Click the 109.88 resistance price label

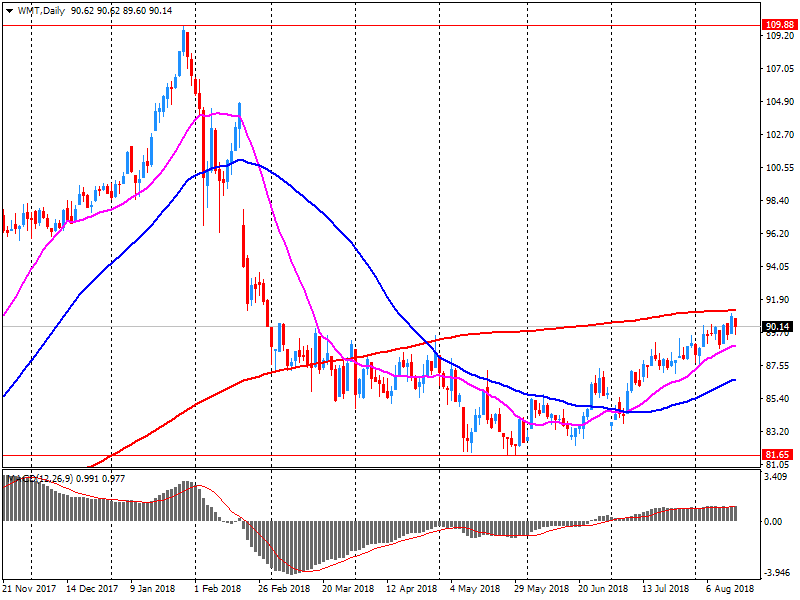(x=779, y=24)
